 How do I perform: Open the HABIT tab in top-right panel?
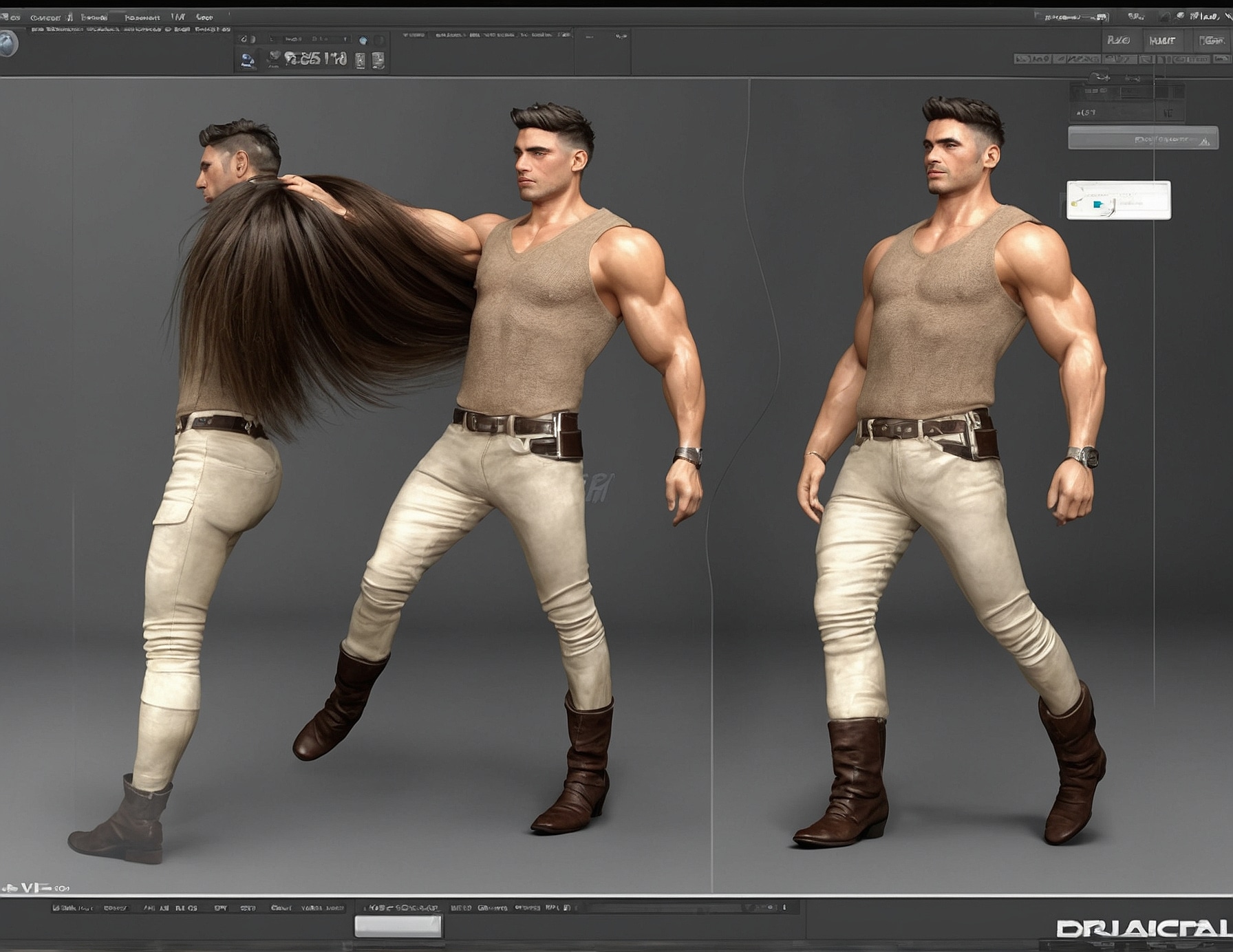pos(1162,41)
